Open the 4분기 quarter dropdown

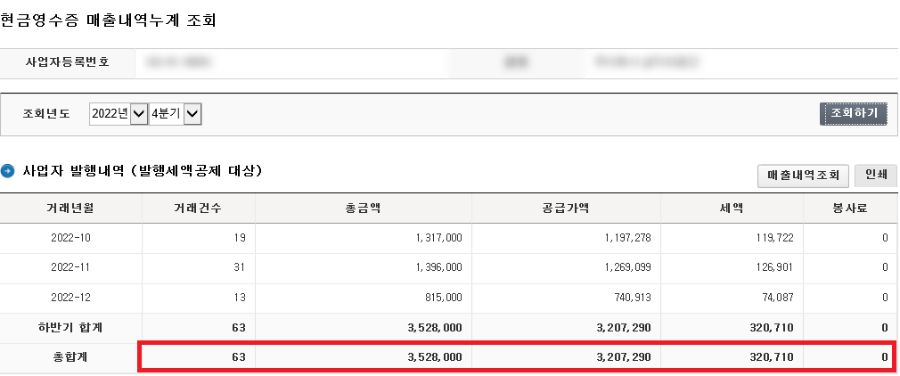pos(175,114)
